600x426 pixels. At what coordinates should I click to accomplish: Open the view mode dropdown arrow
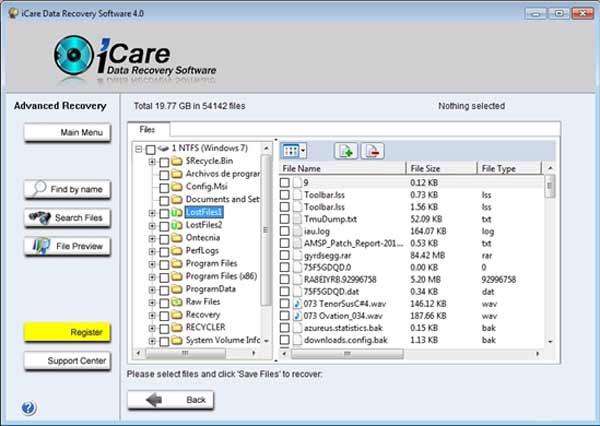303,151
